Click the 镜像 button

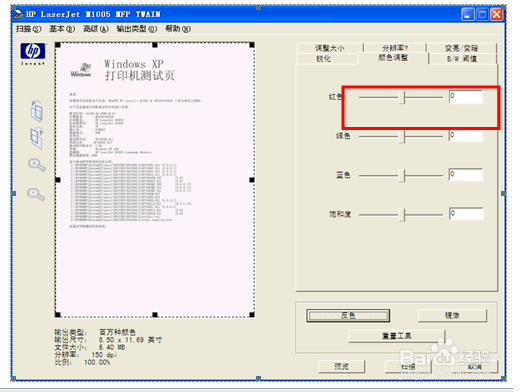tap(452, 315)
